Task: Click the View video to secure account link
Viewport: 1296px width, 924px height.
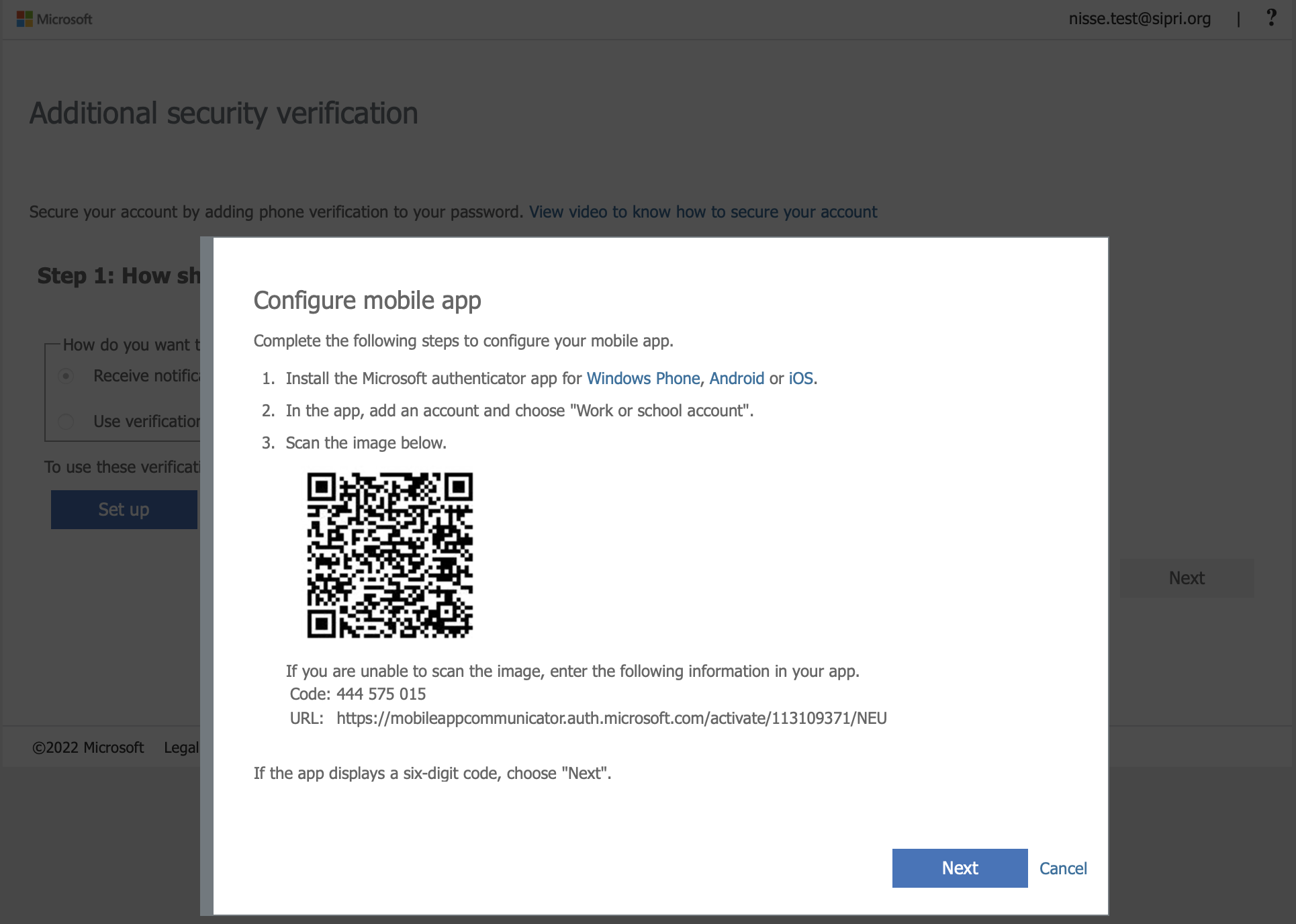Action: tap(702, 212)
